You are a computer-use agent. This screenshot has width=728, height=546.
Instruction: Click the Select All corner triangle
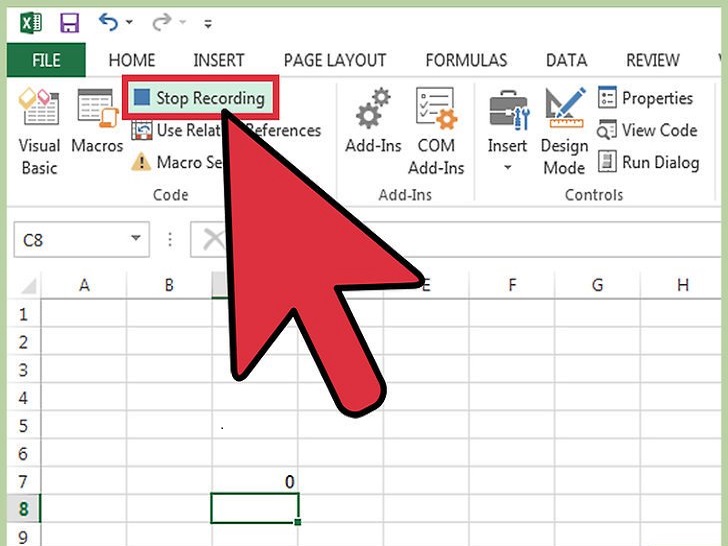coord(29,286)
